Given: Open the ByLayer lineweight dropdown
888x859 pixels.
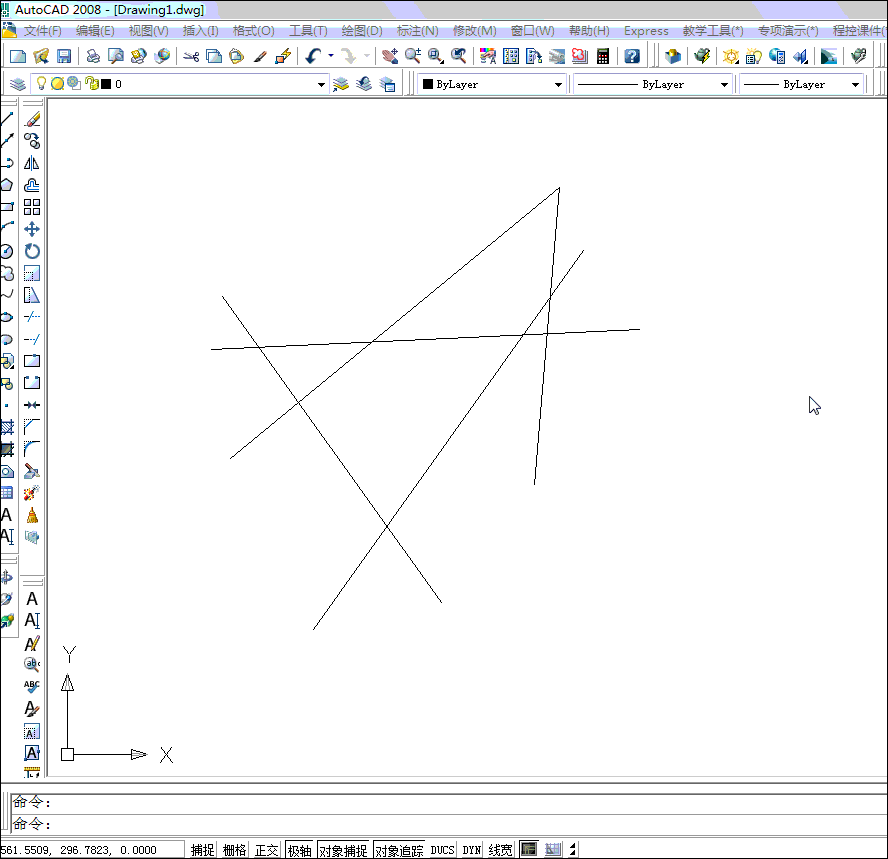Looking at the screenshot, I should tap(855, 84).
